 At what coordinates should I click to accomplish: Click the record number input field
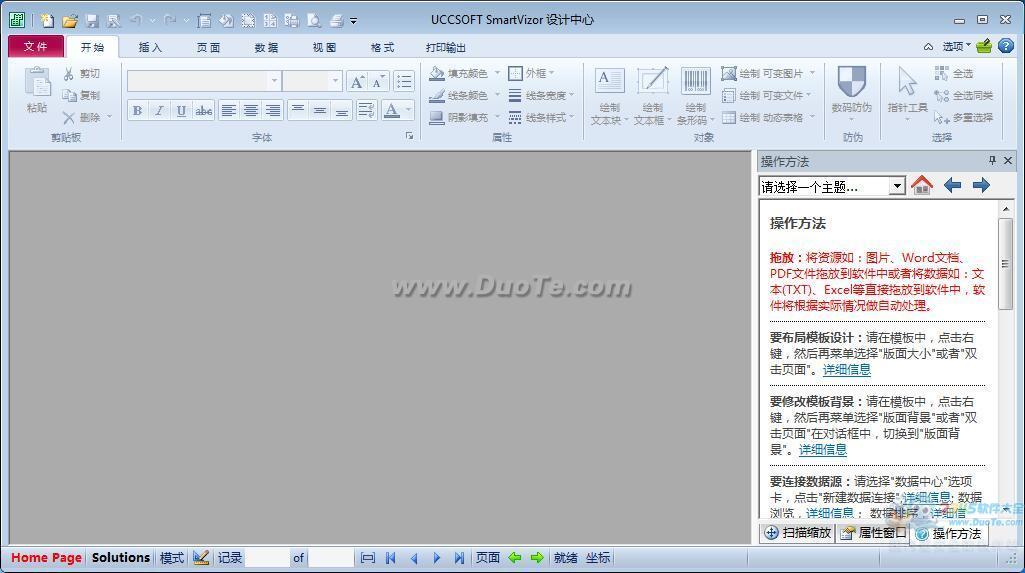click(x=267, y=557)
